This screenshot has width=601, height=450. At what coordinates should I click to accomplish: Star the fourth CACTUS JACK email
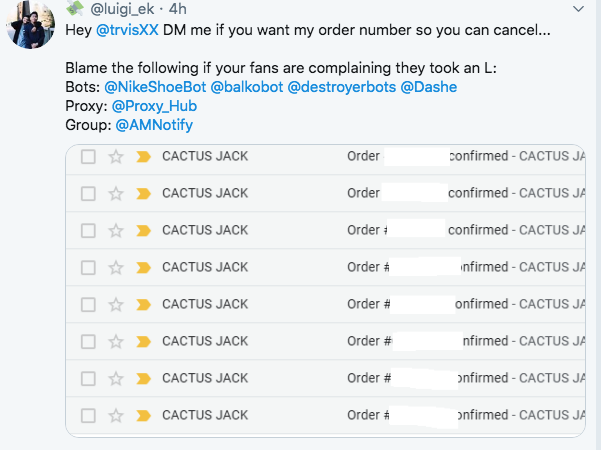pos(116,268)
